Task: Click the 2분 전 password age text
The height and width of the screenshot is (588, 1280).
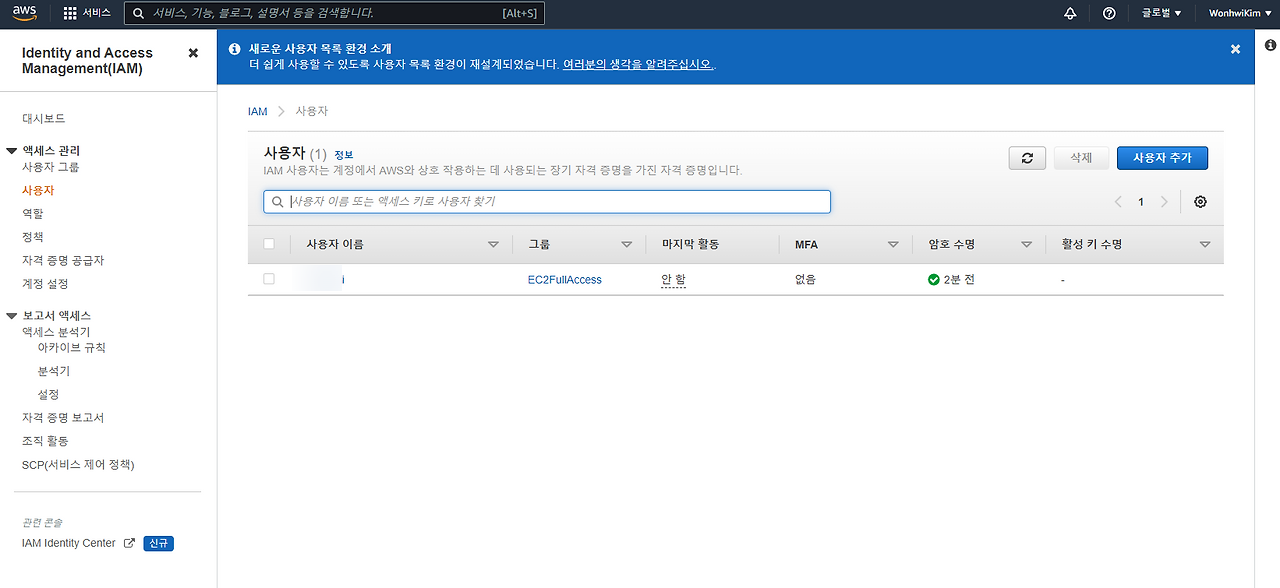Action: coord(959,280)
